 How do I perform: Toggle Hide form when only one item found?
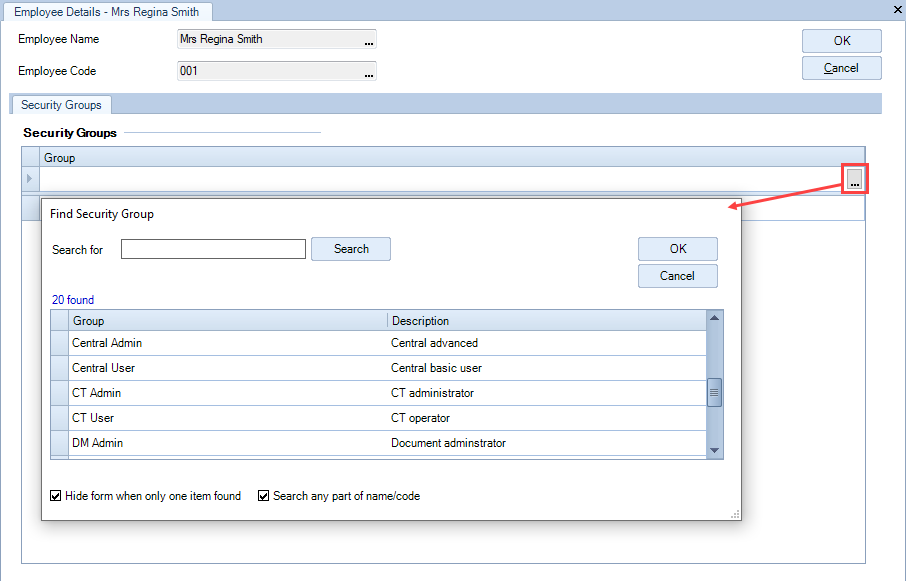pyautogui.click(x=55, y=496)
